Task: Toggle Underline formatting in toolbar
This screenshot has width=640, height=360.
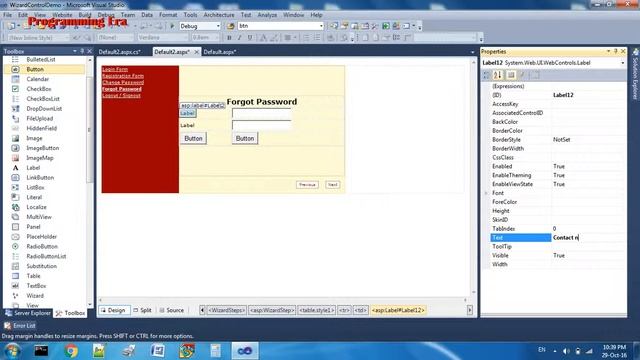Action: (250, 38)
